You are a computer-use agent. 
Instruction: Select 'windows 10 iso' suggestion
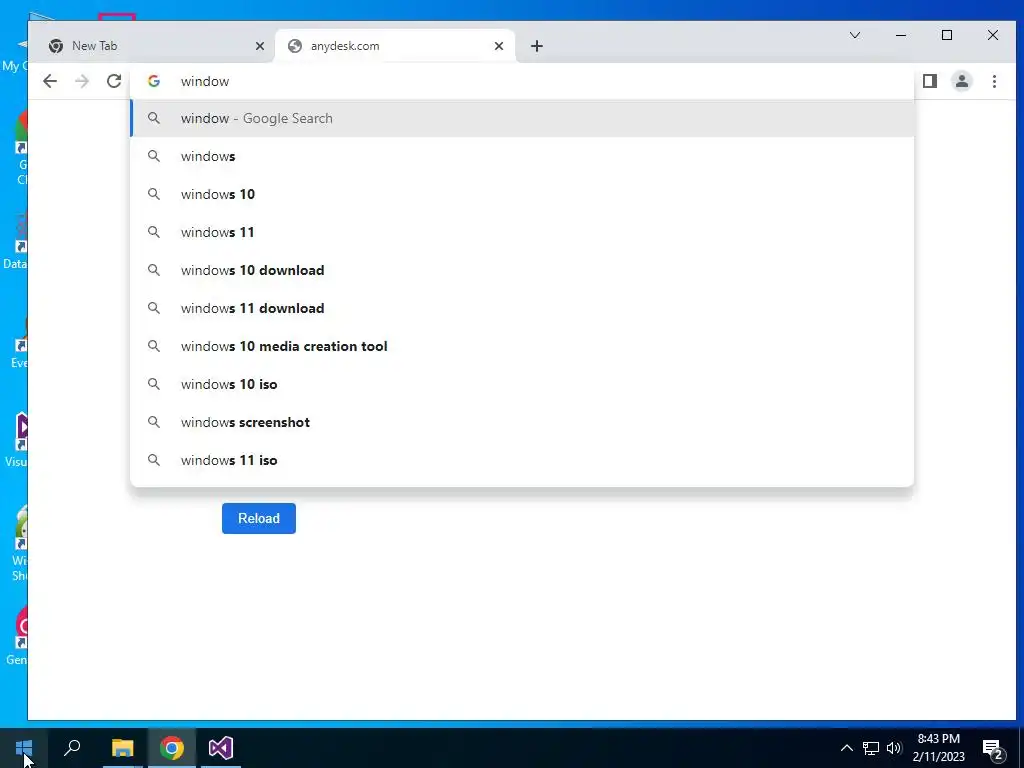point(522,384)
